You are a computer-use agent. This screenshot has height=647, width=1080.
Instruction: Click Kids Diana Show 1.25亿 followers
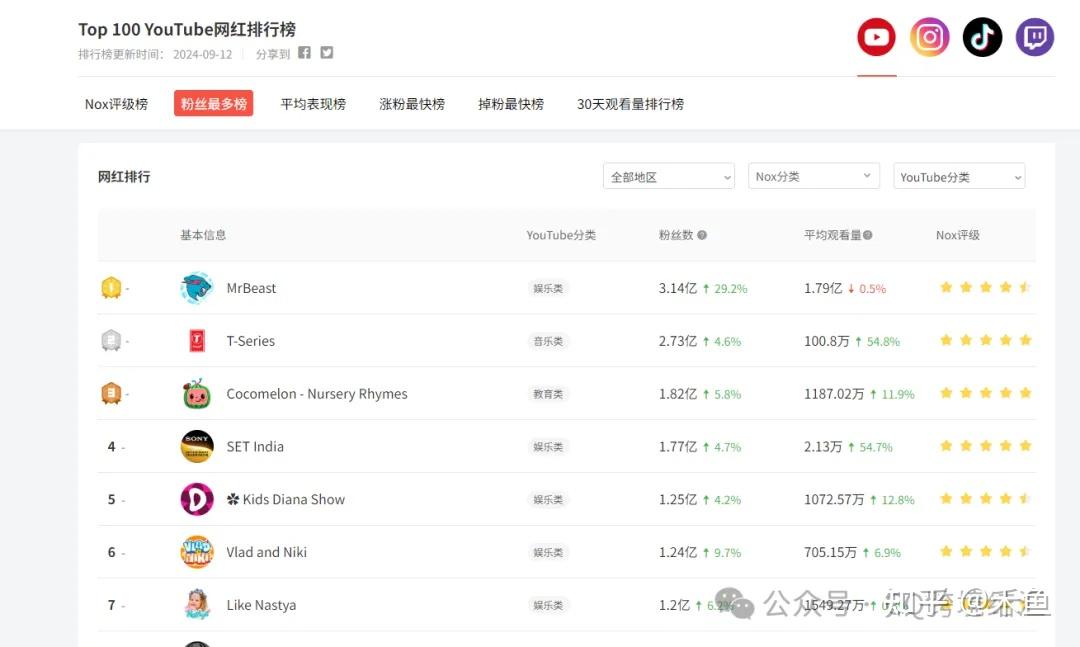[x=678, y=500]
